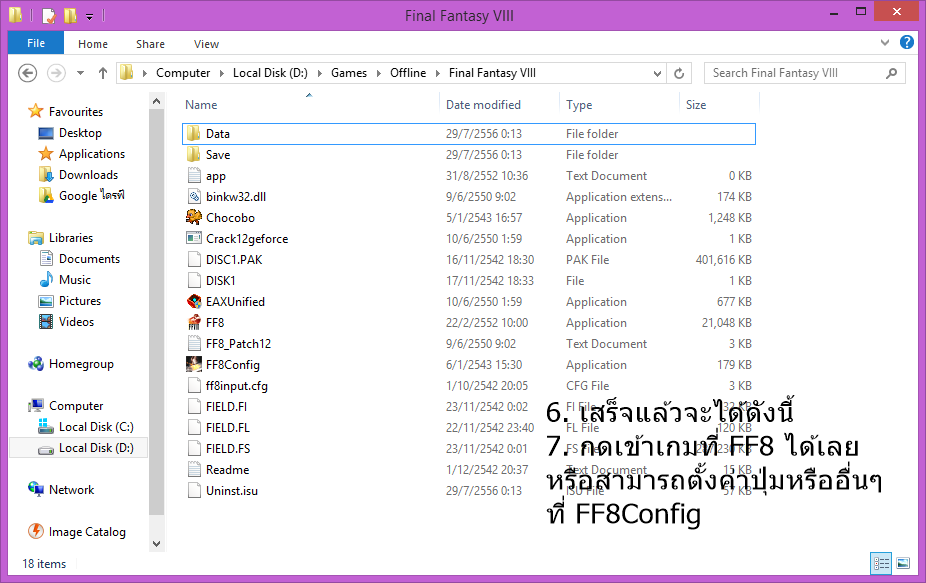Viewport: 926px width, 583px height.
Task: Open address bar history dropdown
Action: pyautogui.click(x=657, y=73)
